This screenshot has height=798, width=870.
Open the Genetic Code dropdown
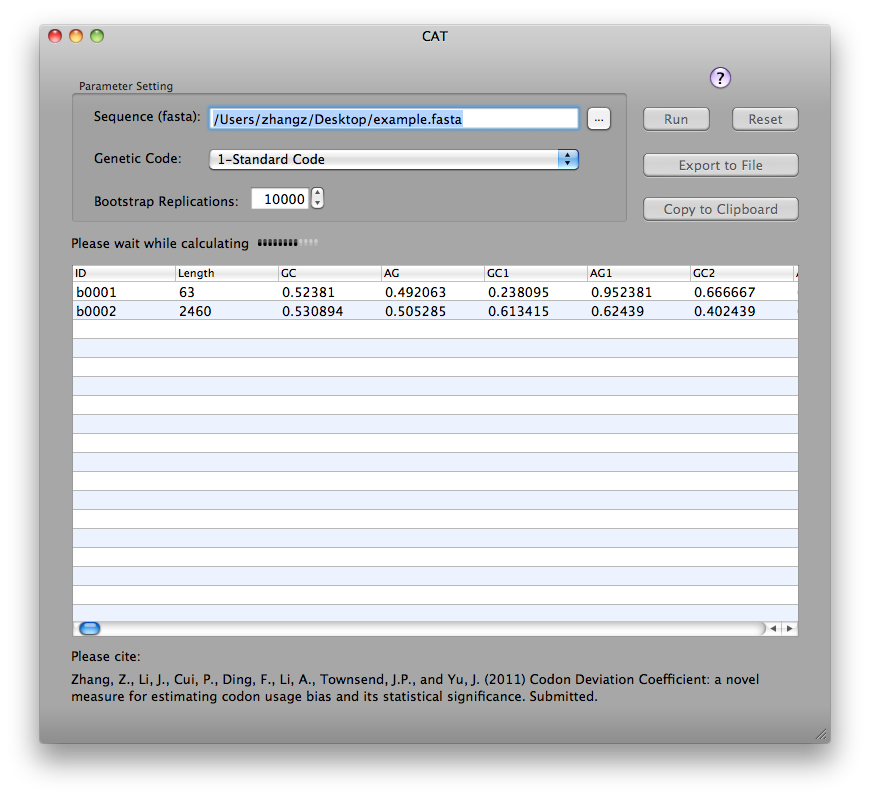pos(394,159)
